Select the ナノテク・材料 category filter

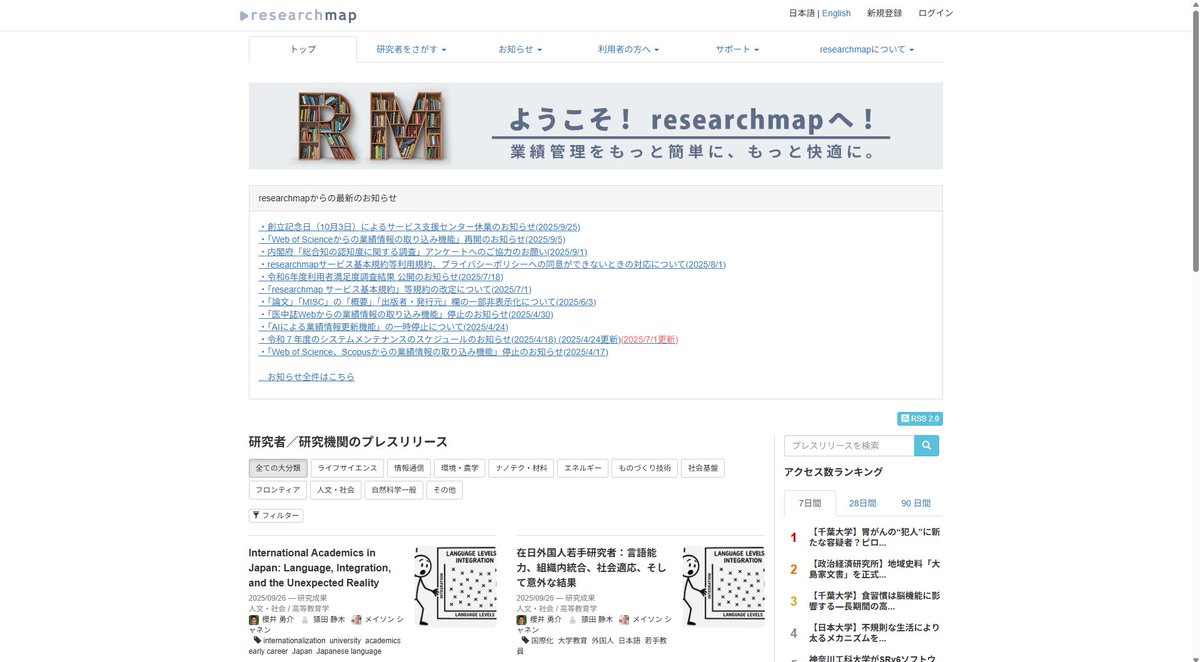coord(521,467)
